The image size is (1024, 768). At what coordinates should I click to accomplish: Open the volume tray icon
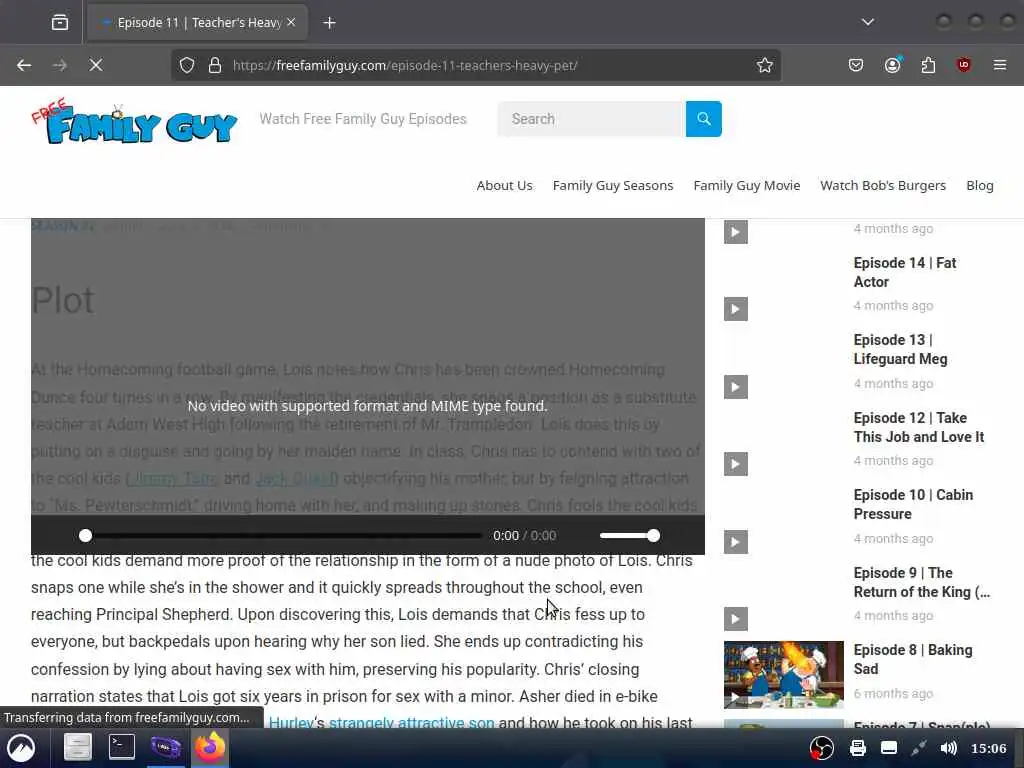[x=948, y=748]
